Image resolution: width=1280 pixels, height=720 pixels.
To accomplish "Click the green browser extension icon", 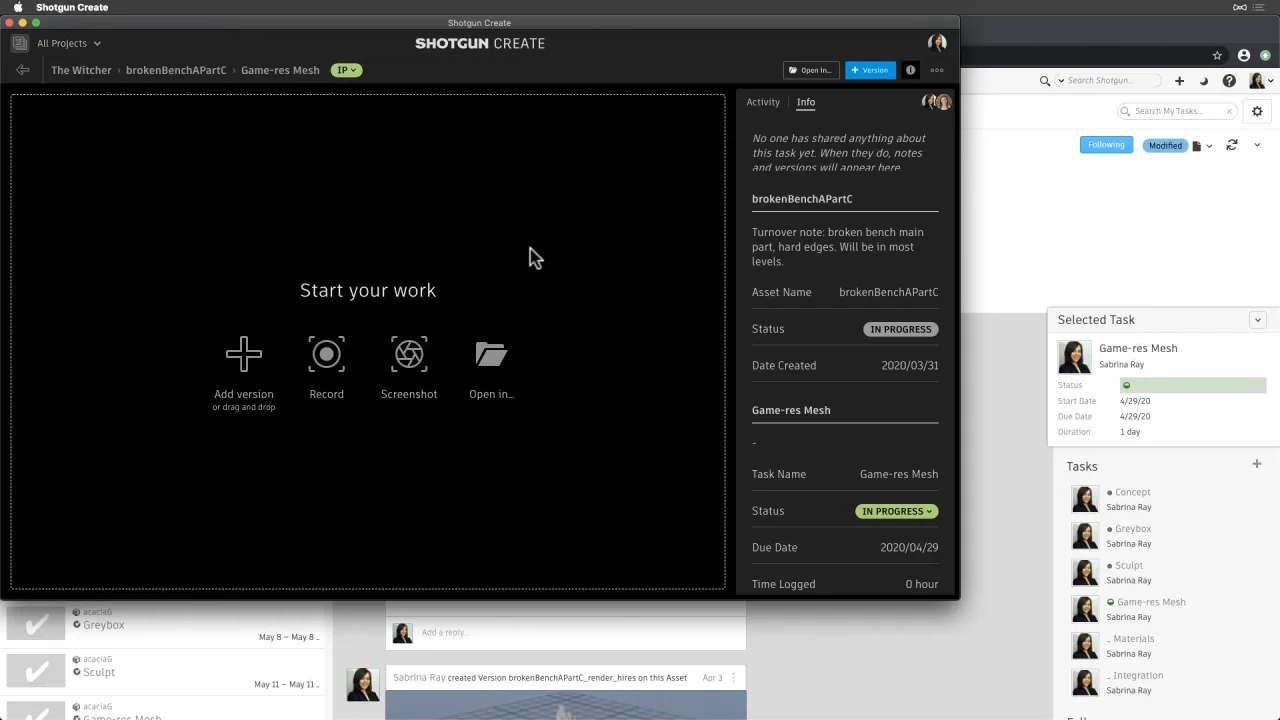I will point(1266,56).
